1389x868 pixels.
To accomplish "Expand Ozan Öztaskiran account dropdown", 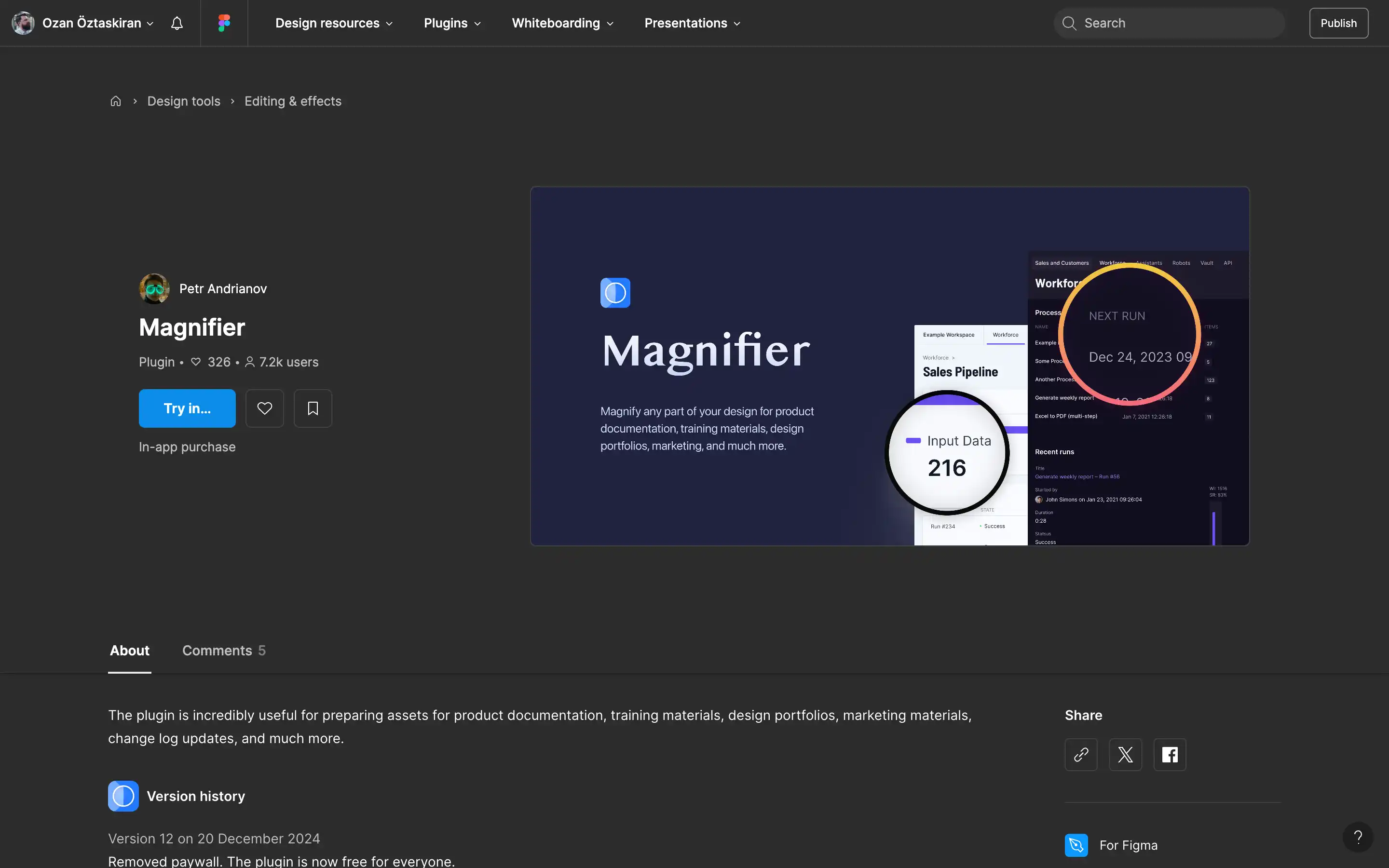I will pyautogui.click(x=150, y=24).
